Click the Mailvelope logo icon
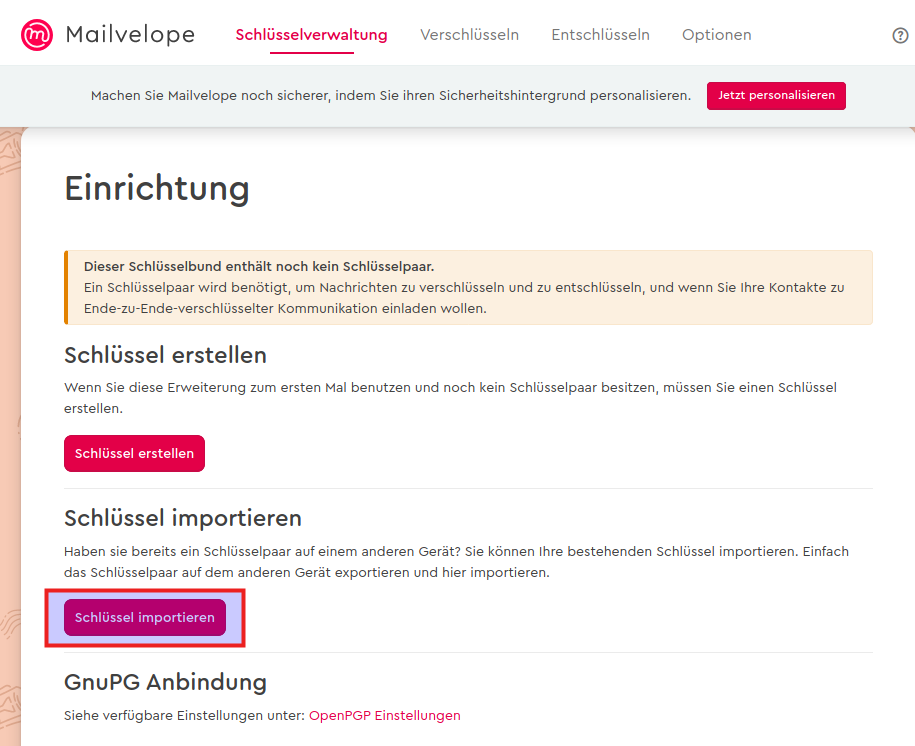This screenshot has width=915, height=746. click(37, 35)
